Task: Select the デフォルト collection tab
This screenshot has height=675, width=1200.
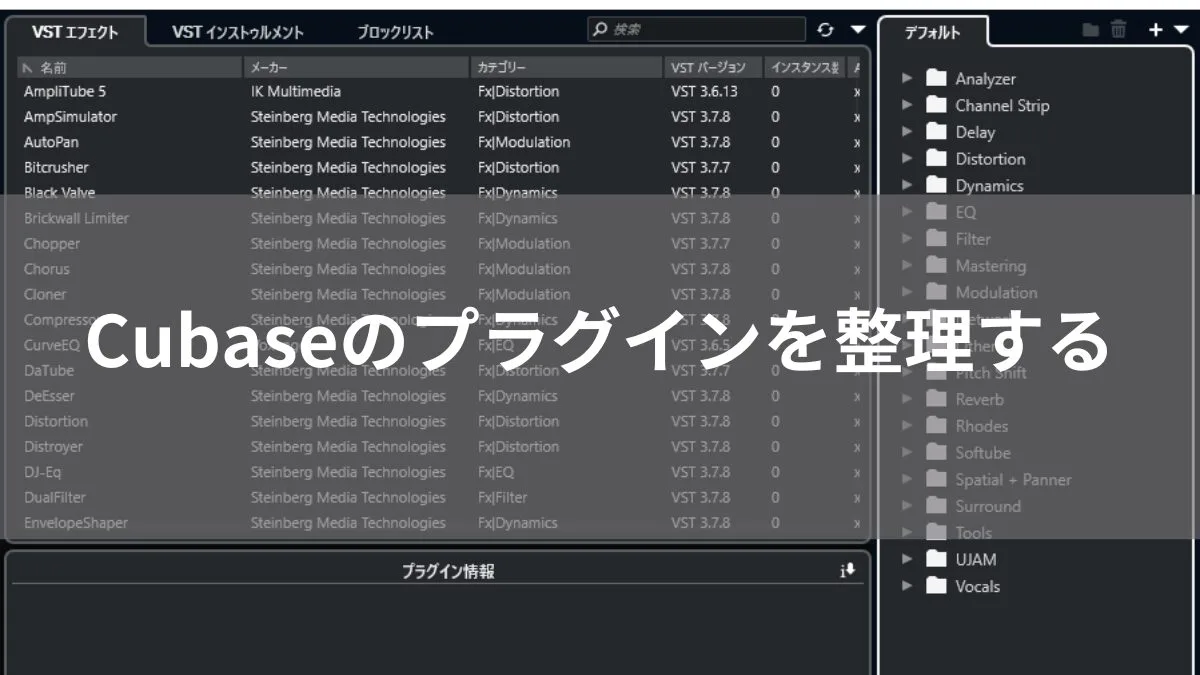Action: 933,32
